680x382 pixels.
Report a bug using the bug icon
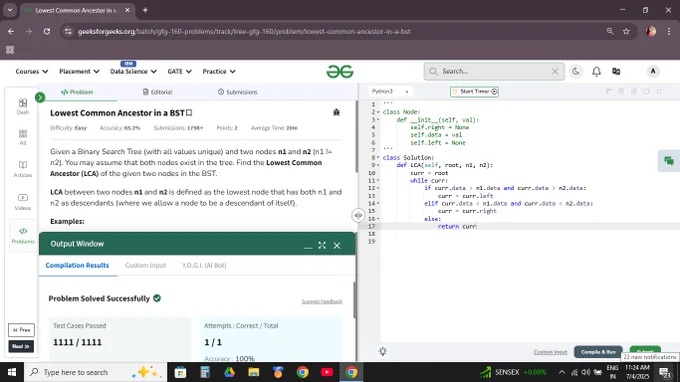click(337, 112)
